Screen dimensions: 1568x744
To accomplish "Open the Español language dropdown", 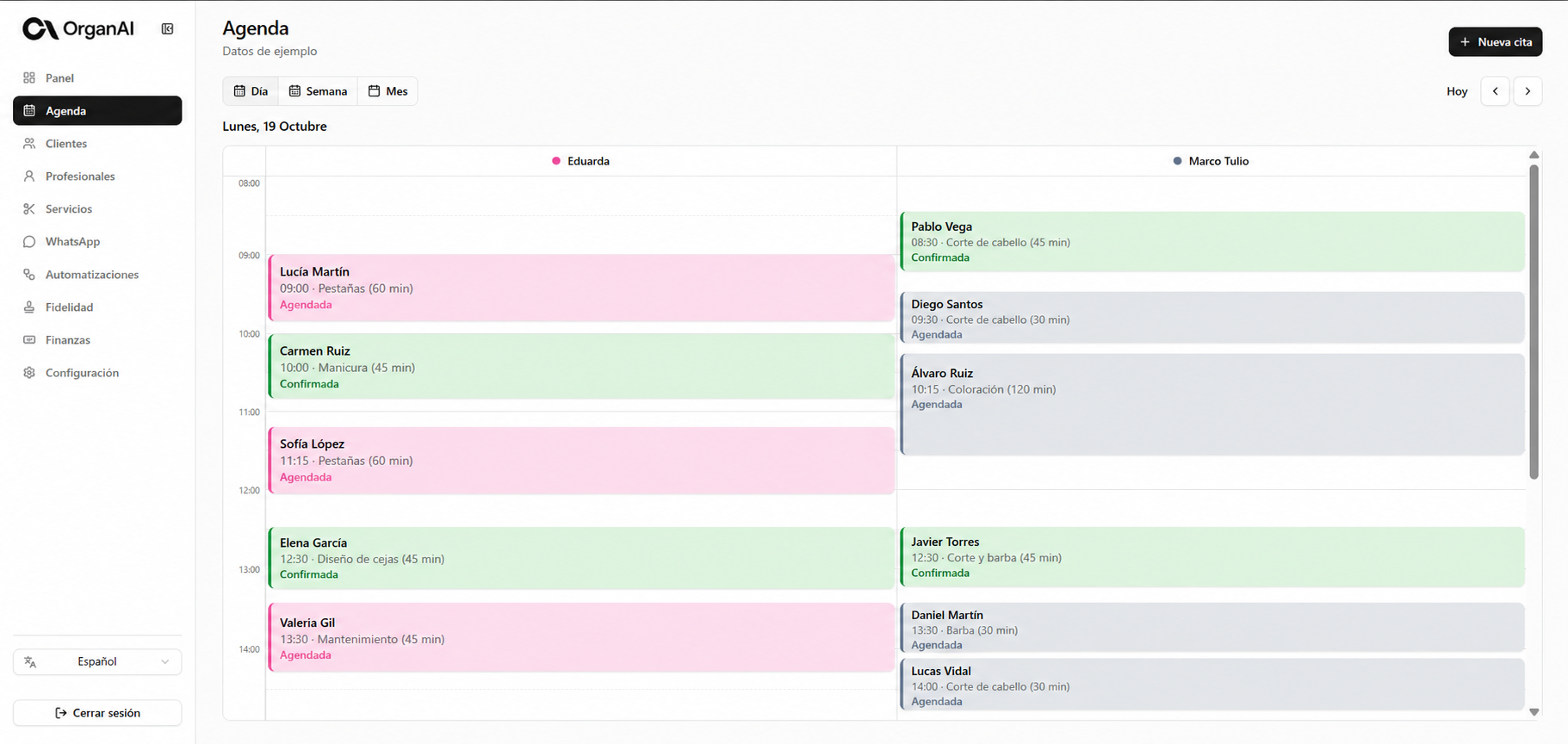I will [97, 662].
